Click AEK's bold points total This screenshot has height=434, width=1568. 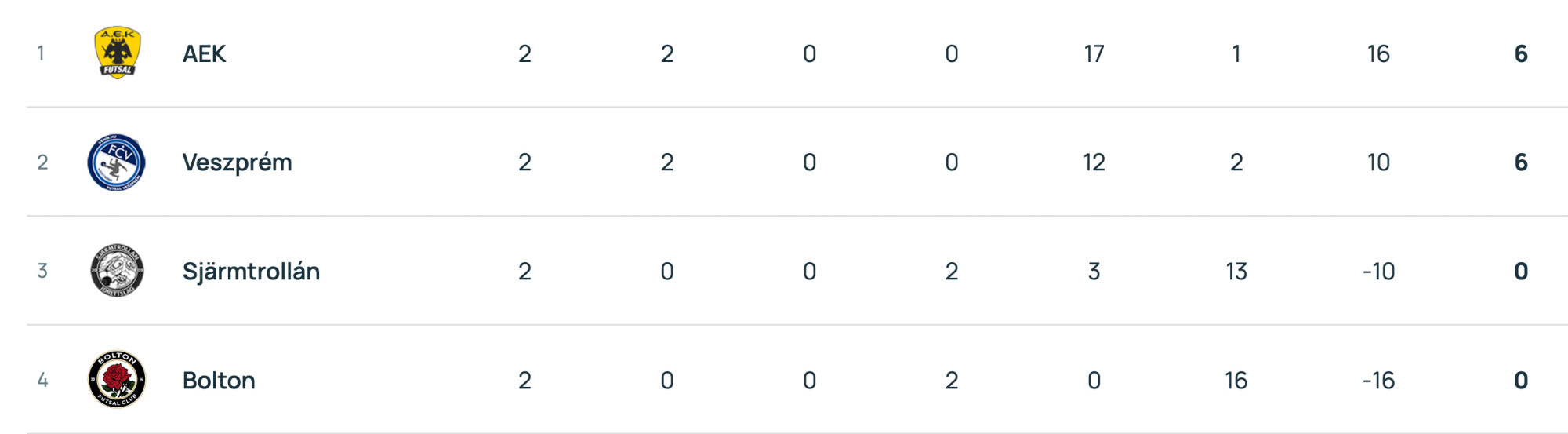pyautogui.click(x=1520, y=53)
